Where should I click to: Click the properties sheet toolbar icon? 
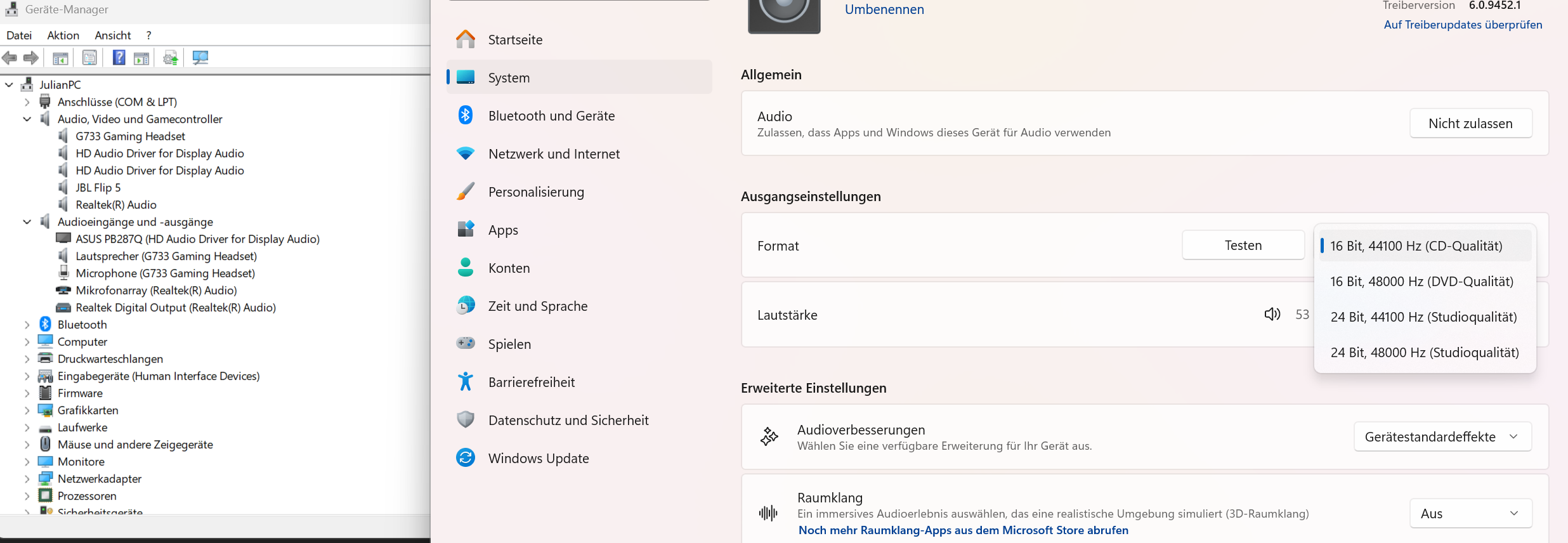click(x=89, y=58)
